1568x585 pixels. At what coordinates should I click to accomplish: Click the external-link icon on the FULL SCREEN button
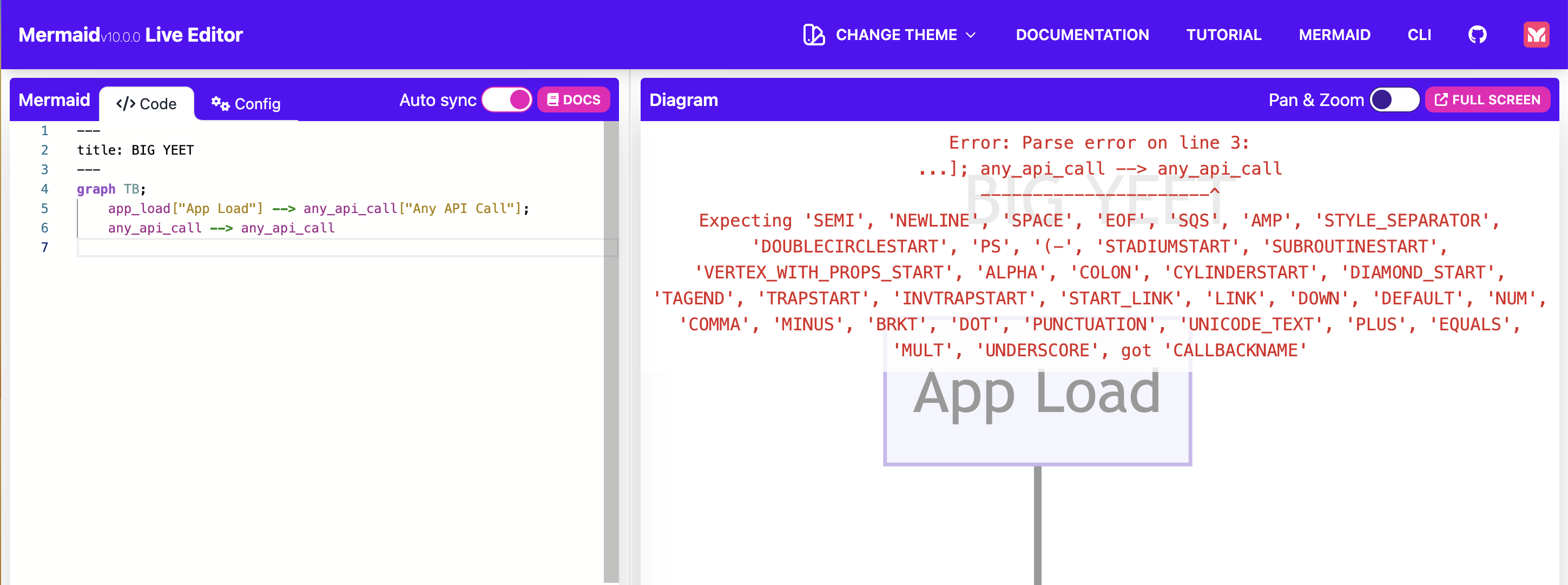click(1440, 99)
